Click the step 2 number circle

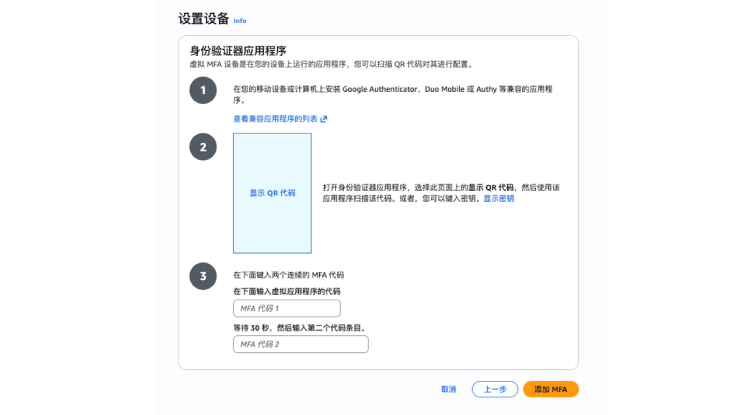click(x=203, y=147)
